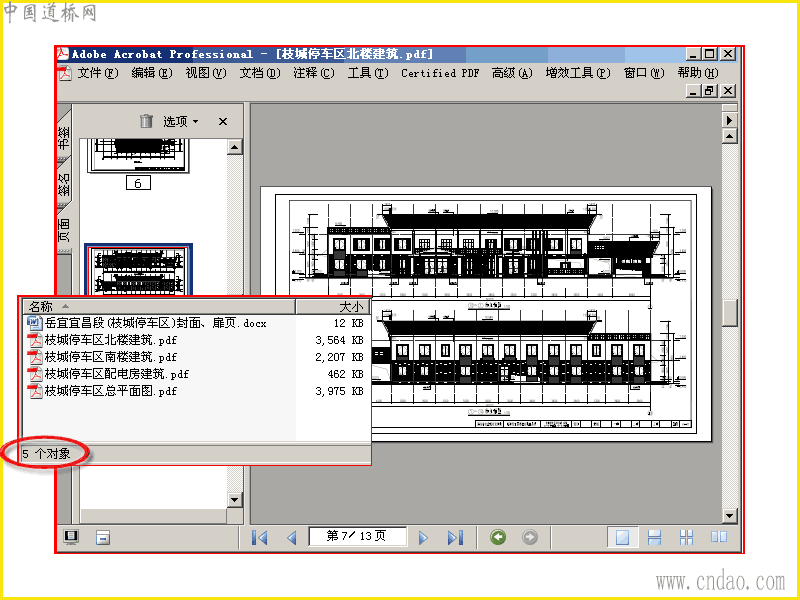Click the trash icon in pages panel
Screen dimensions: 800x600
click(x=146, y=121)
